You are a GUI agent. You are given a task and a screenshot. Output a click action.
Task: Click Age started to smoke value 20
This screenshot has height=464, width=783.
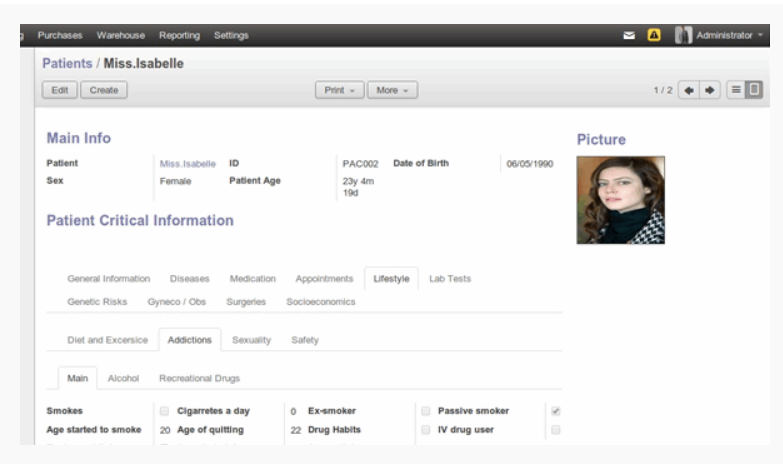(165, 430)
